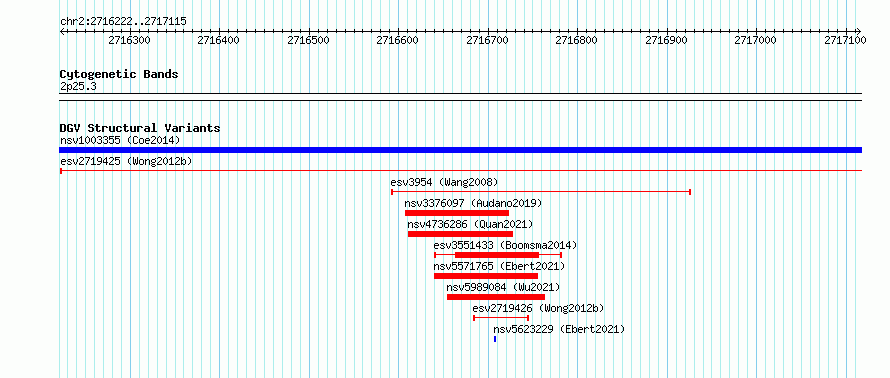
Task: Click the thin red esv3954 interval line
Action: tap(541, 192)
